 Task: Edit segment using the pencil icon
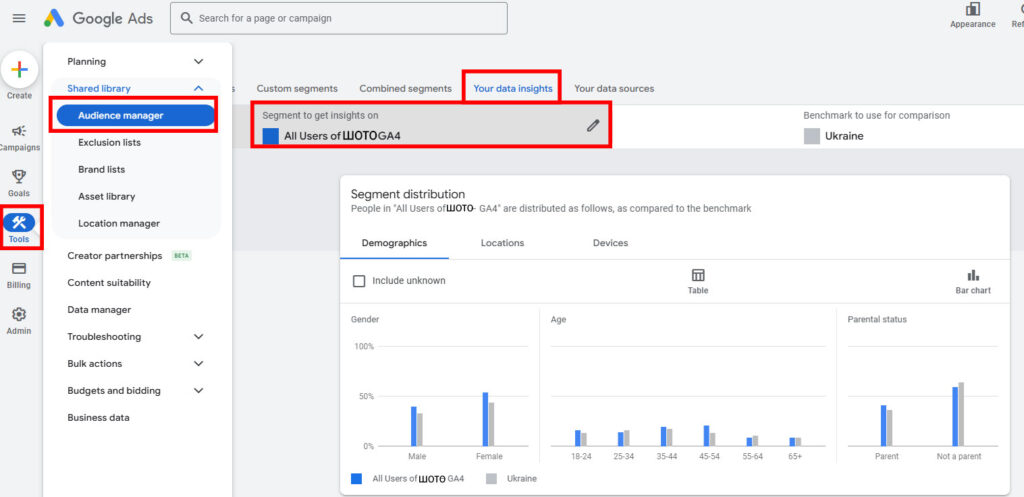tap(593, 125)
